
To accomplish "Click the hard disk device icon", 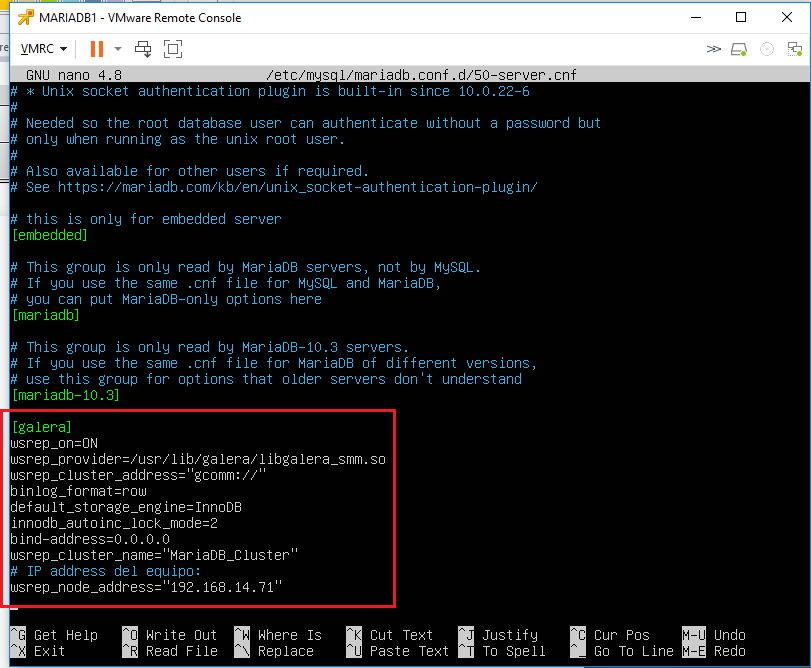I will [740, 49].
